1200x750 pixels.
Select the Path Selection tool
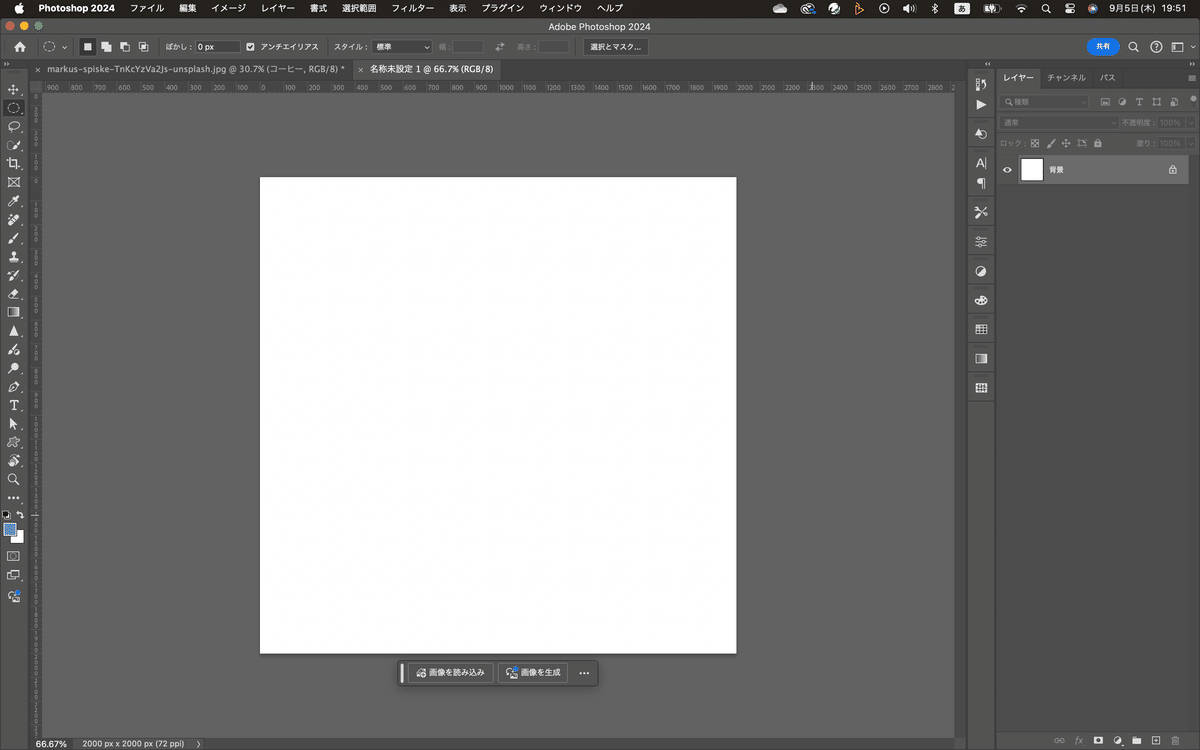point(14,424)
